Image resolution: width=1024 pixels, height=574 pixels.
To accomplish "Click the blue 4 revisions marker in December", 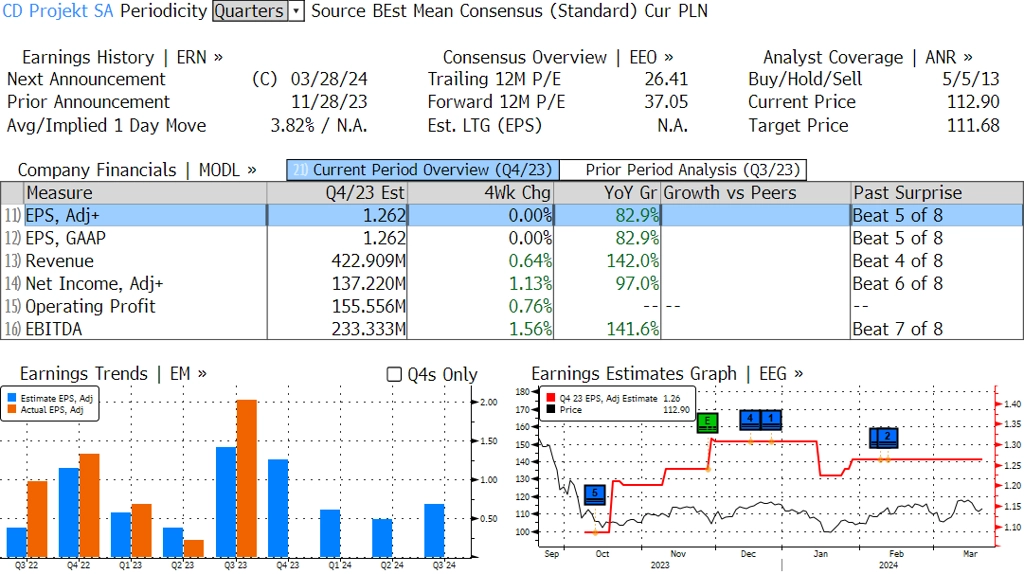I will (750, 419).
